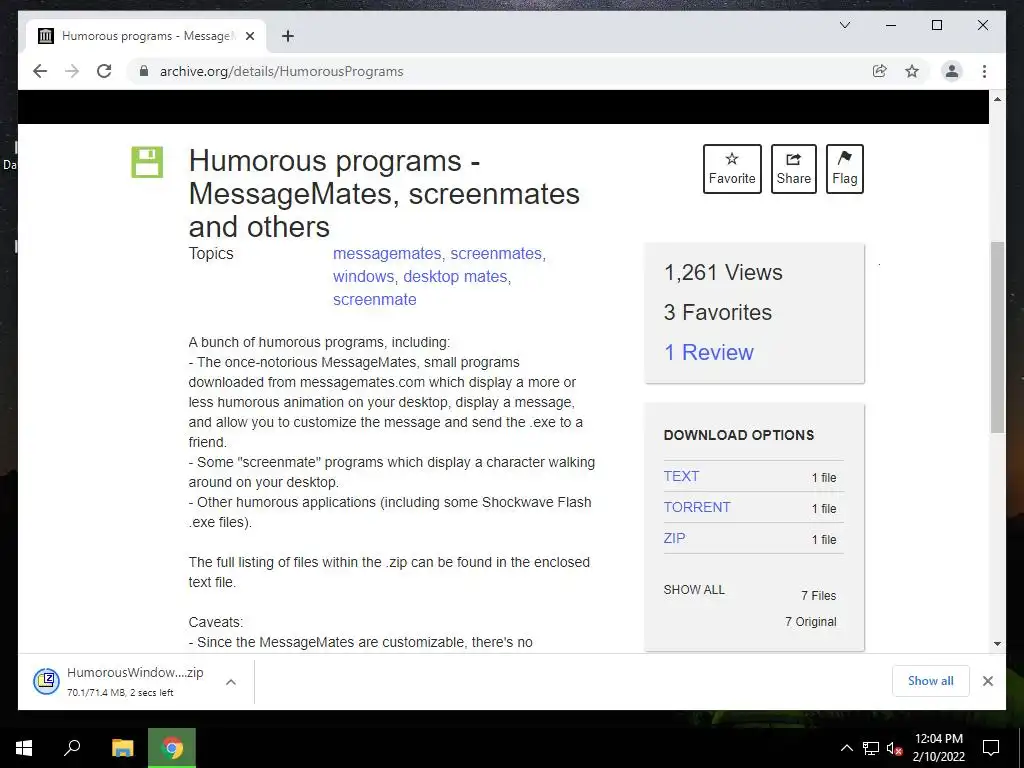Image resolution: width=1024 pixels, height=768 pixels.
Task: Open File Explorer from taskbar
Action: (x=122, y=748)
